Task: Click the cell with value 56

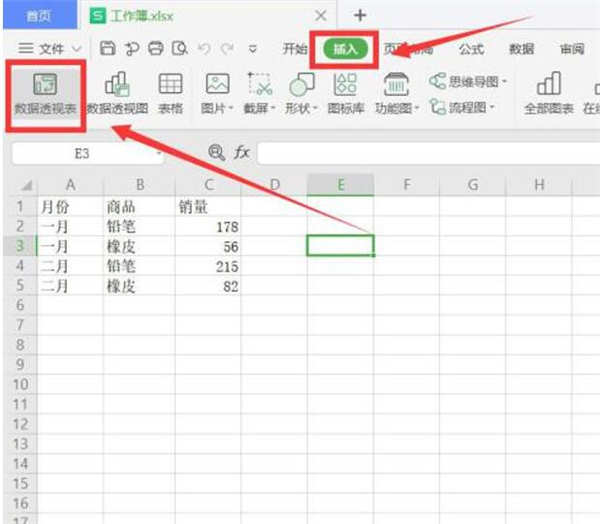Action: [208, 246]
